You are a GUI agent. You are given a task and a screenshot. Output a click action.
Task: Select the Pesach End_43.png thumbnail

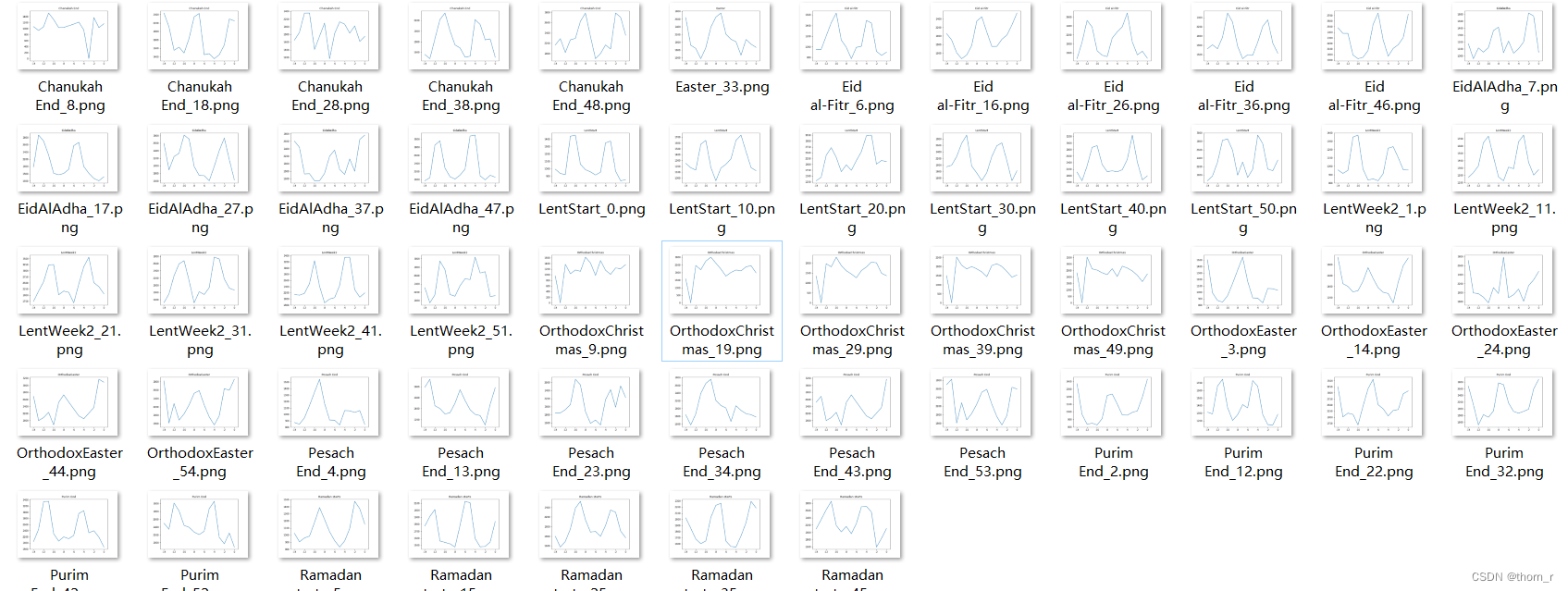[851, 403]
